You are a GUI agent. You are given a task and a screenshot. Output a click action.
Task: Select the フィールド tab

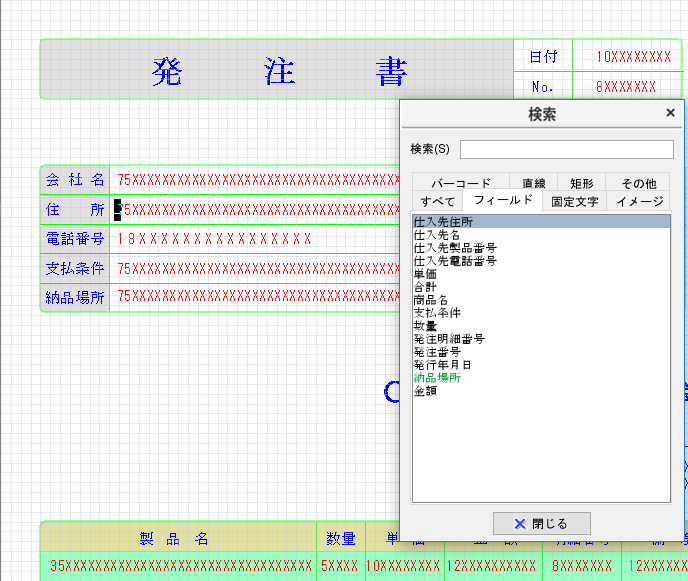(x=503, y=200)
